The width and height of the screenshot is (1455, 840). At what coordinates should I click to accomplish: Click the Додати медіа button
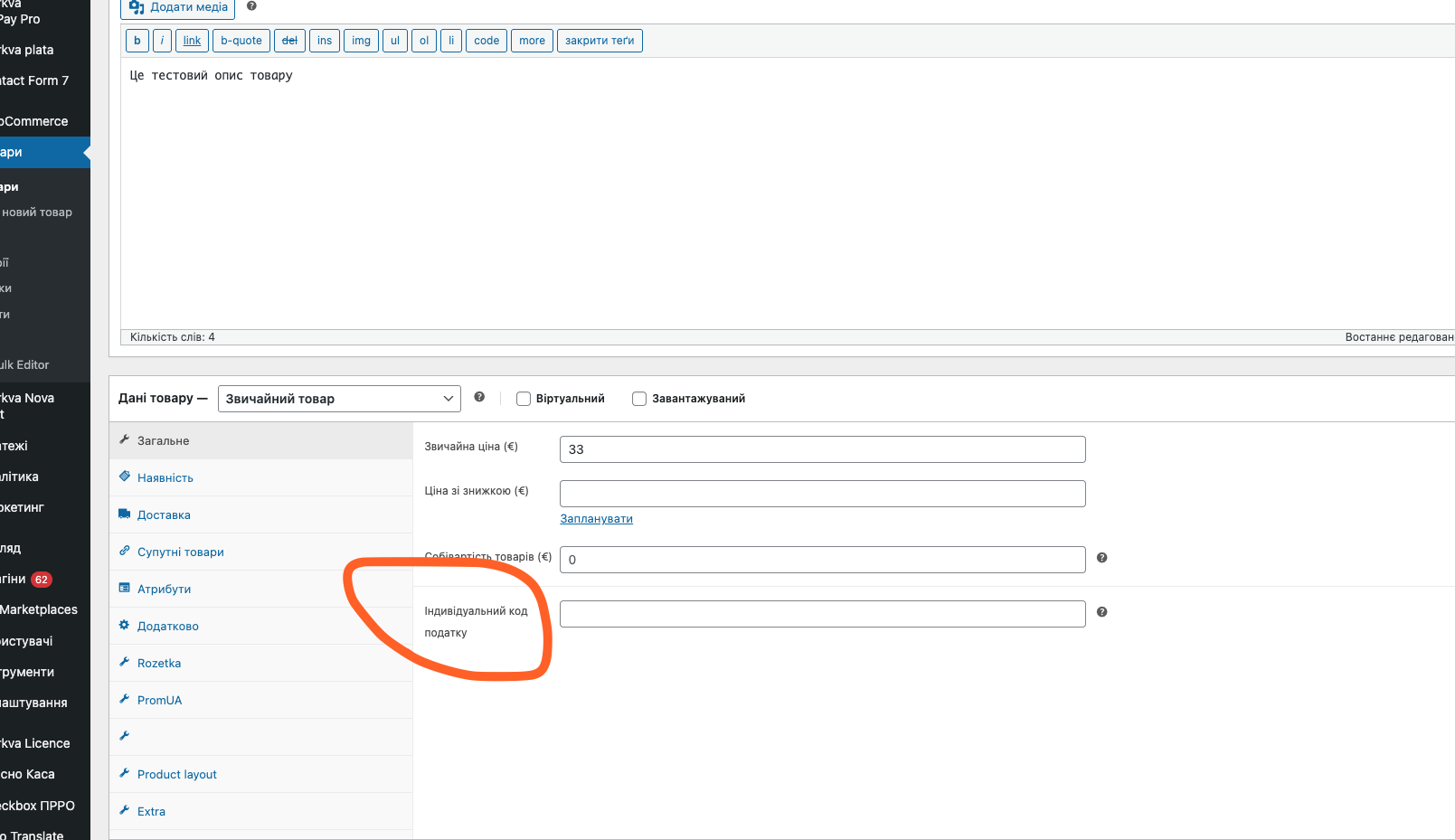178,7
